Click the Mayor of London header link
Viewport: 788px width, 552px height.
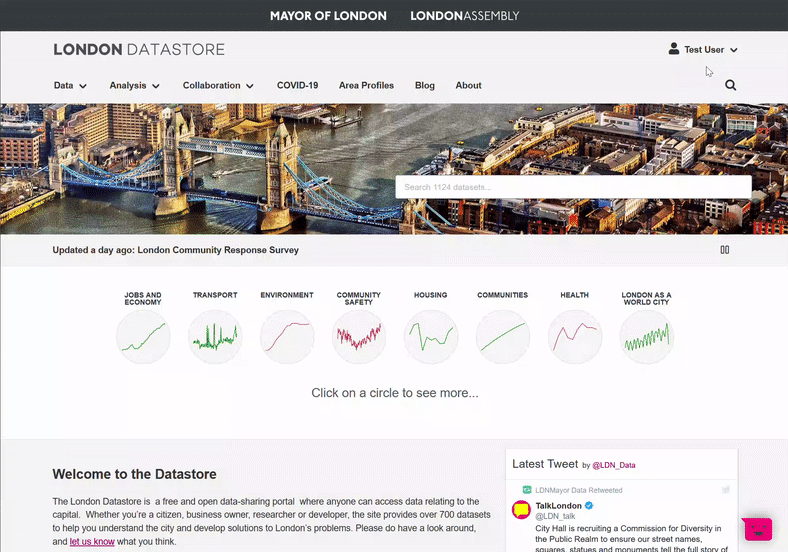click(x=328, y=16)
